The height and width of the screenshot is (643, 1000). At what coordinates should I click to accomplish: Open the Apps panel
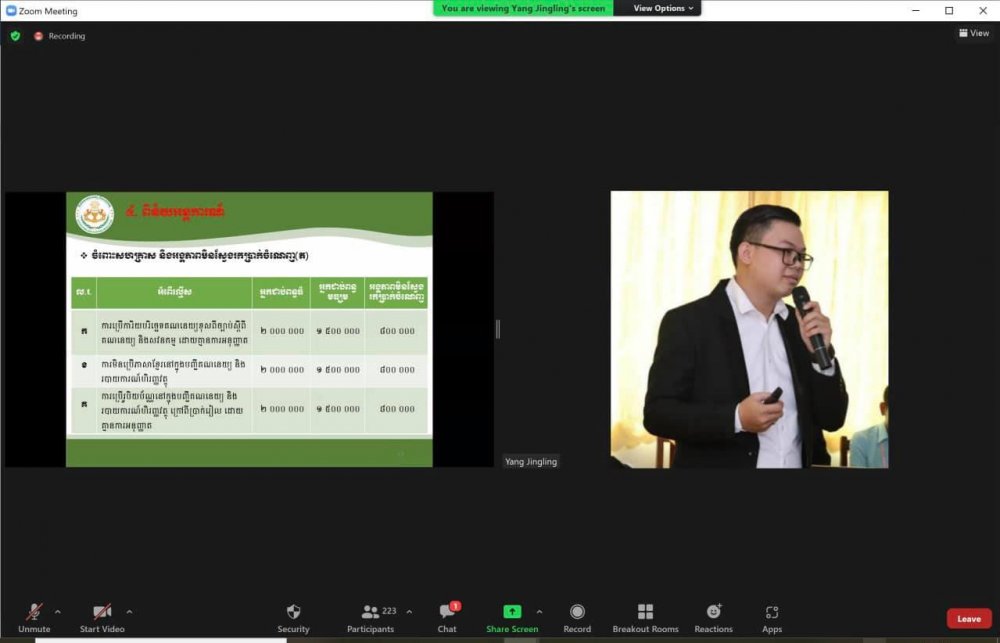(772, 612)
